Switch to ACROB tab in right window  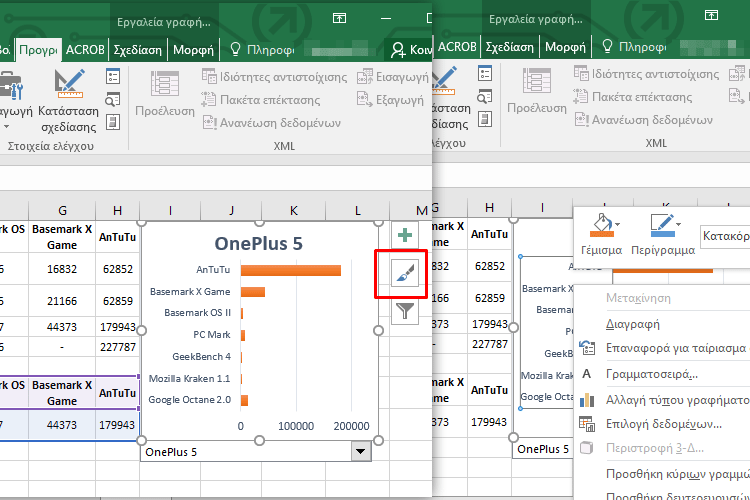click(x=457, y=47)
